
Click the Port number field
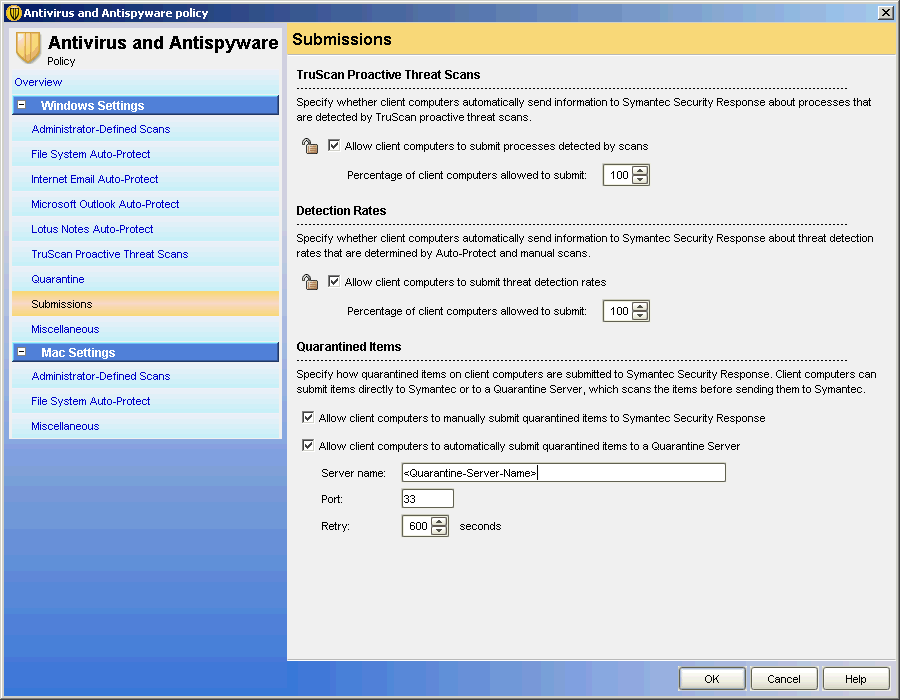point(427,499)
